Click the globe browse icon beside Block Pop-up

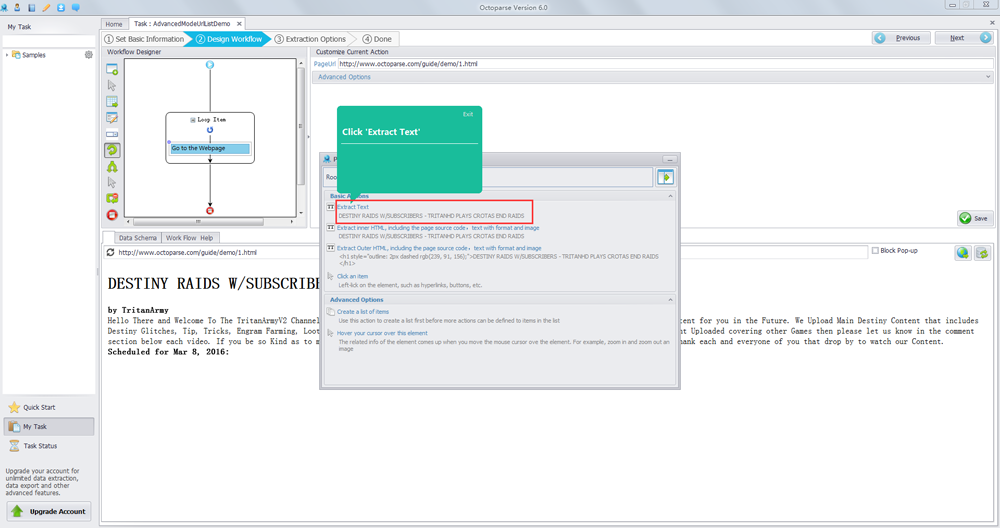pyautogui.click(x=962, y=253)
